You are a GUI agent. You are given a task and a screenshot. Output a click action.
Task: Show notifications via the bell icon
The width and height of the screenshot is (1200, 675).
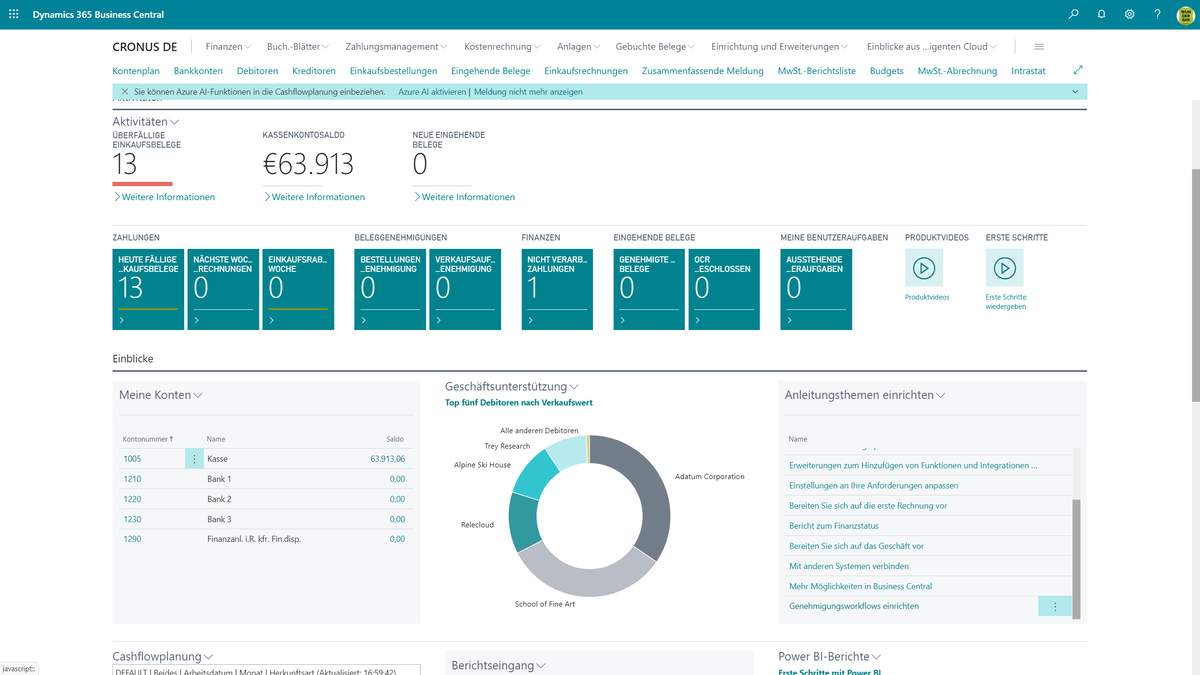pos(1101,15)
